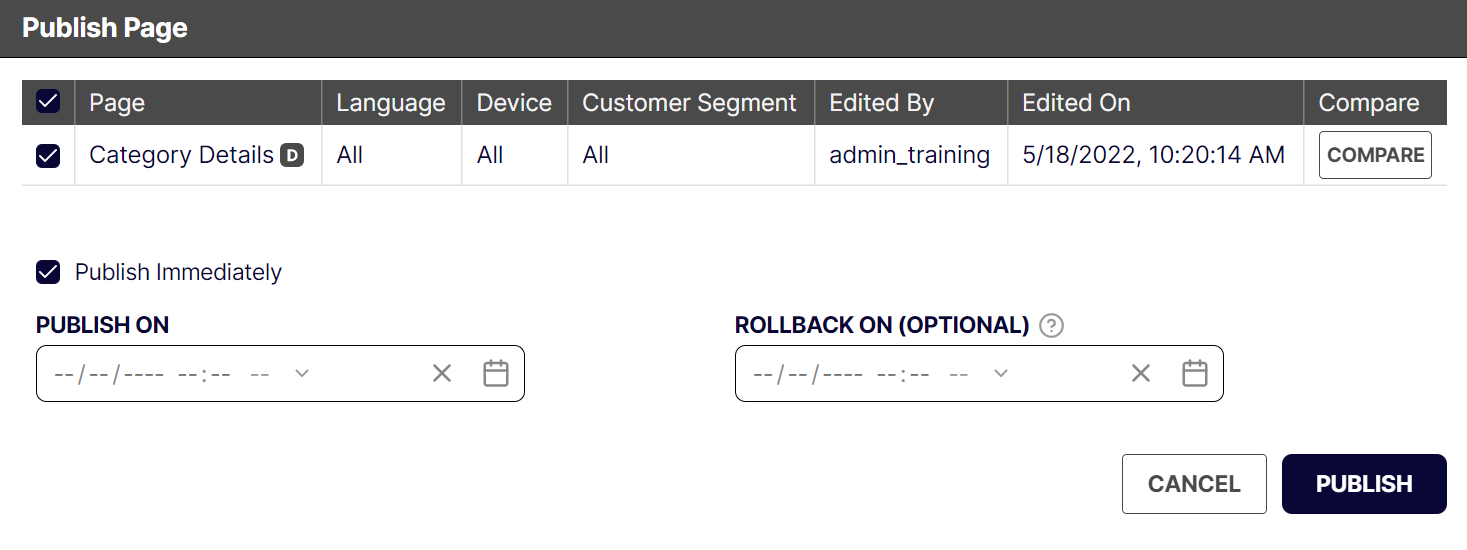The width and height of the screenshot is (1467, 550).
Task: Clear the Rollback On date field
Action: pos(1141,373)
